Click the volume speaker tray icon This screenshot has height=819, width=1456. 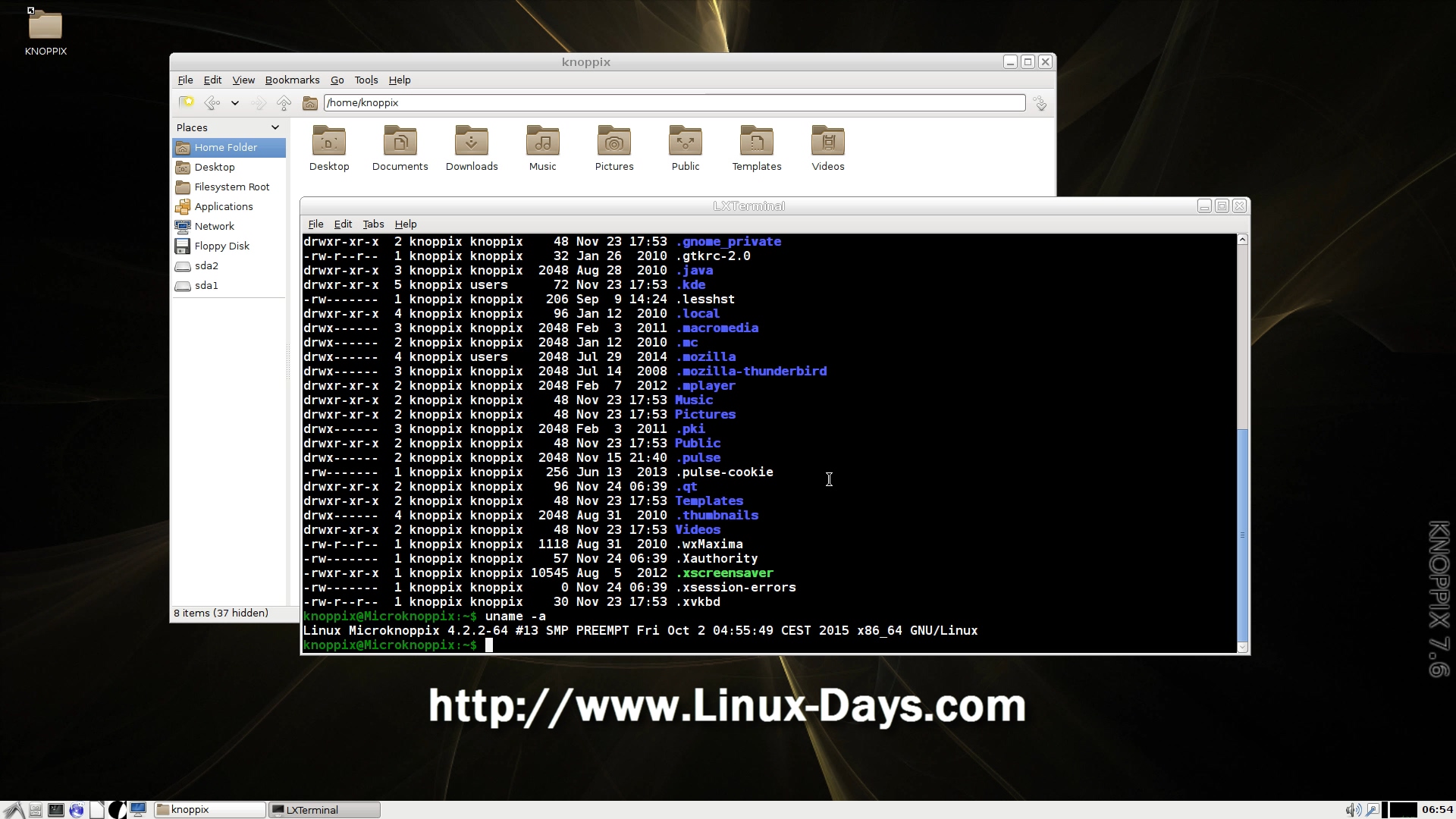click(1352, 810)
